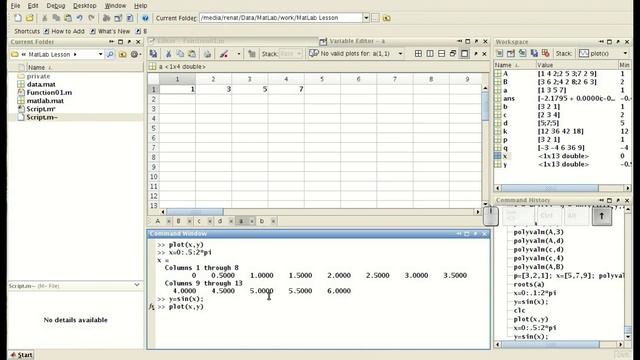Click Variable Editor horizontal scrollbar thumb

[x=195, y=212]
